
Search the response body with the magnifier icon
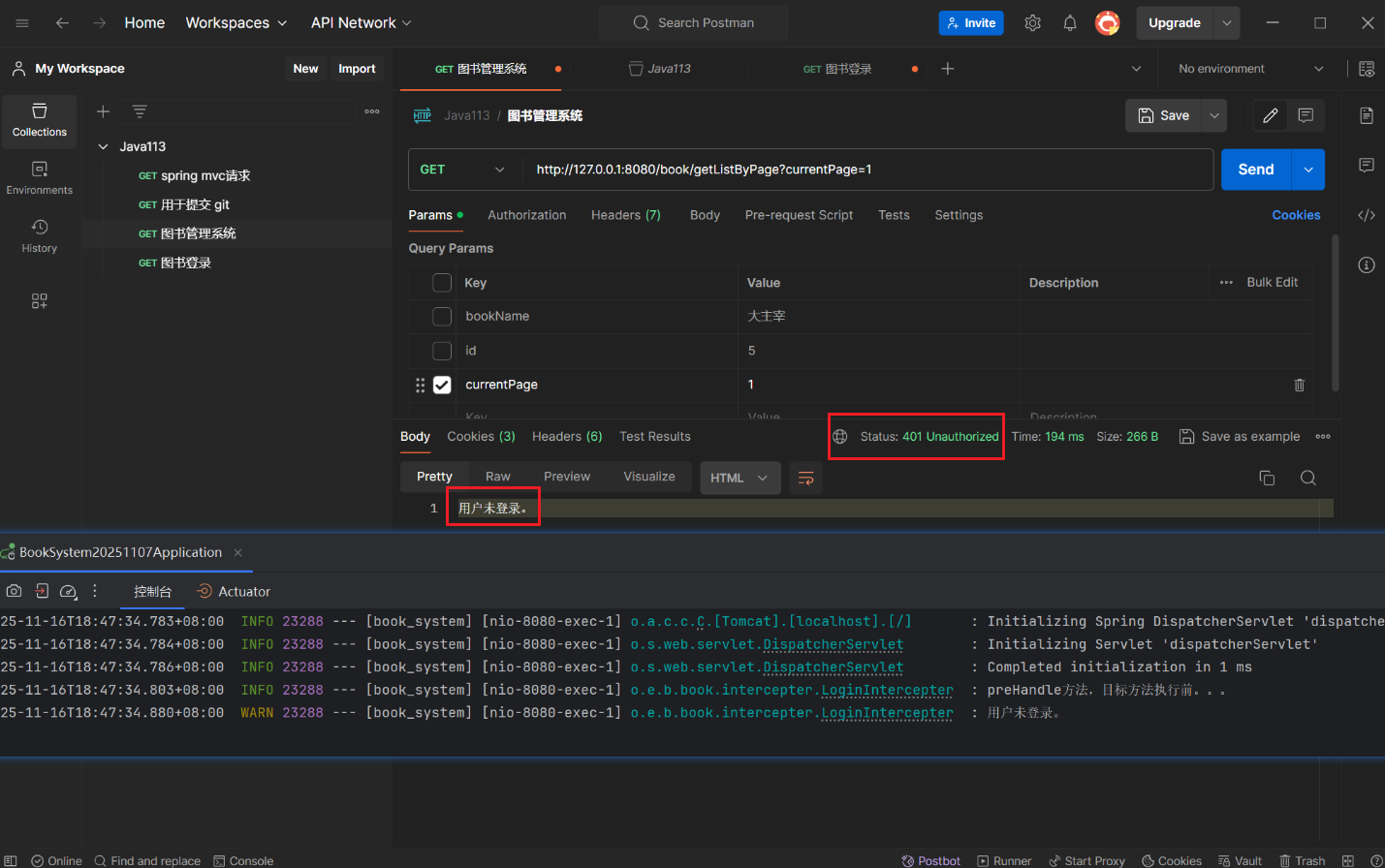1308,478
